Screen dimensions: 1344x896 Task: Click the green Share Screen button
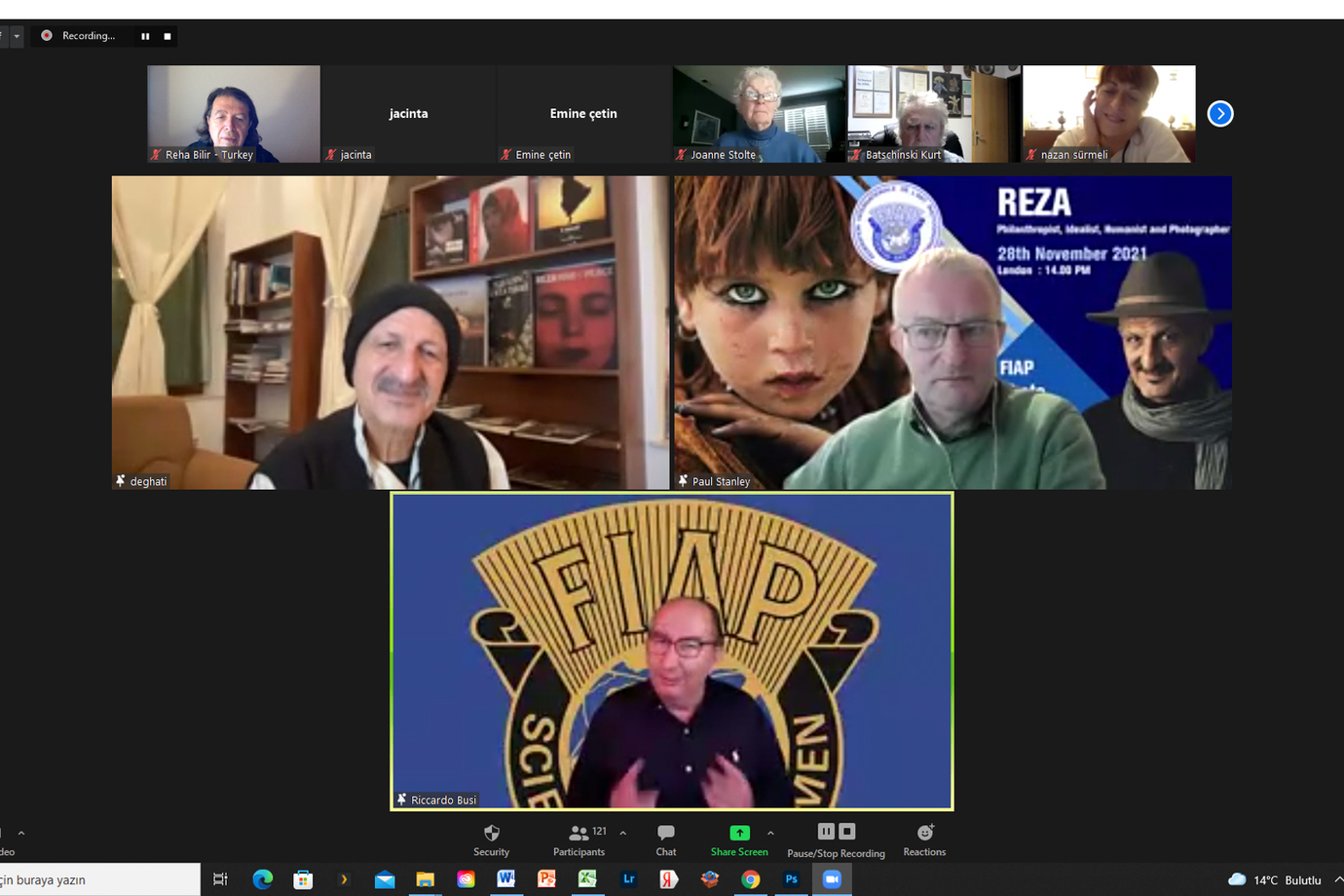[739, 839]
